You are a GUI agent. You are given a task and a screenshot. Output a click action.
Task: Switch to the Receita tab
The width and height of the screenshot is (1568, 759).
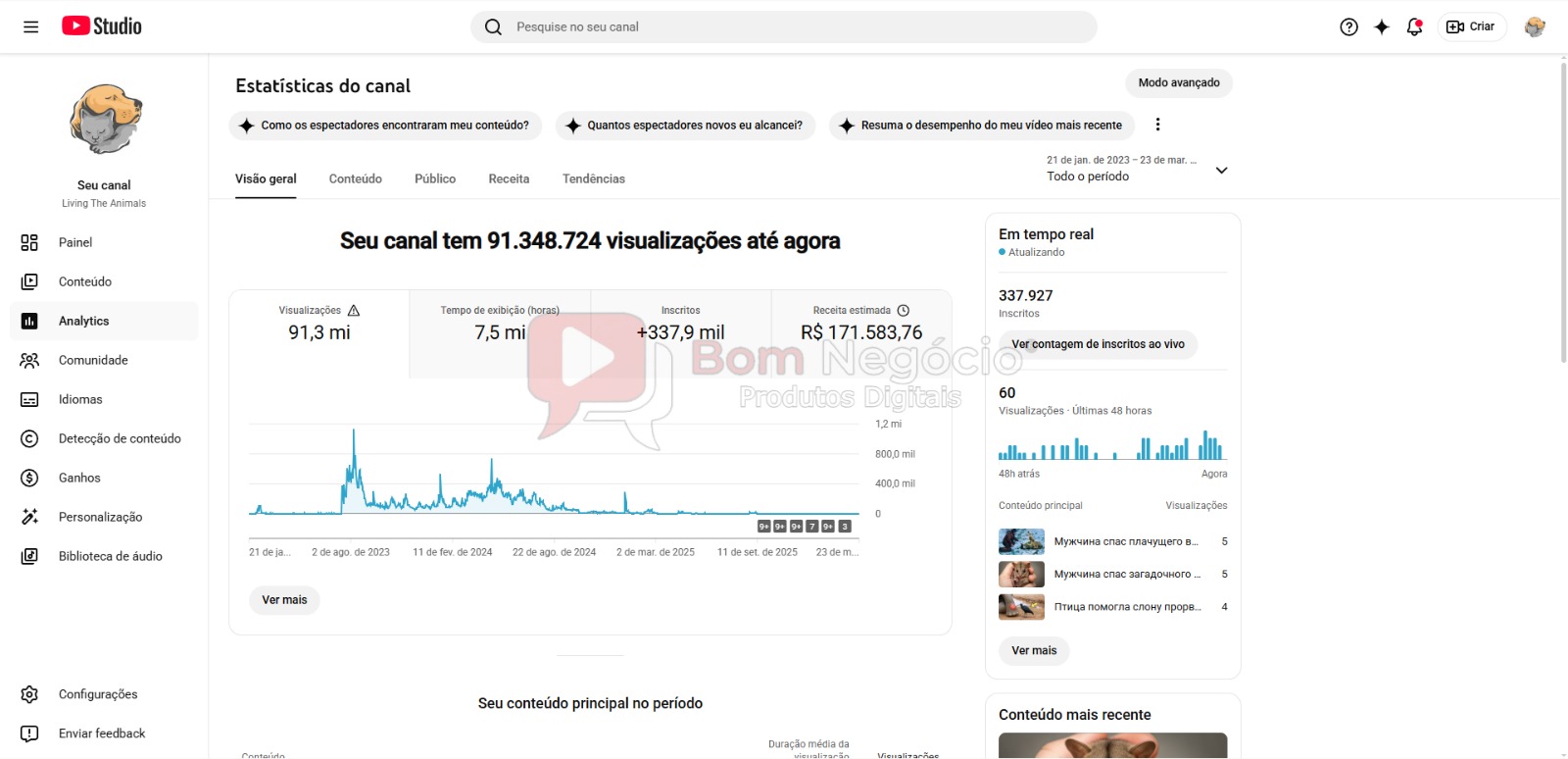tap(509, 178)
